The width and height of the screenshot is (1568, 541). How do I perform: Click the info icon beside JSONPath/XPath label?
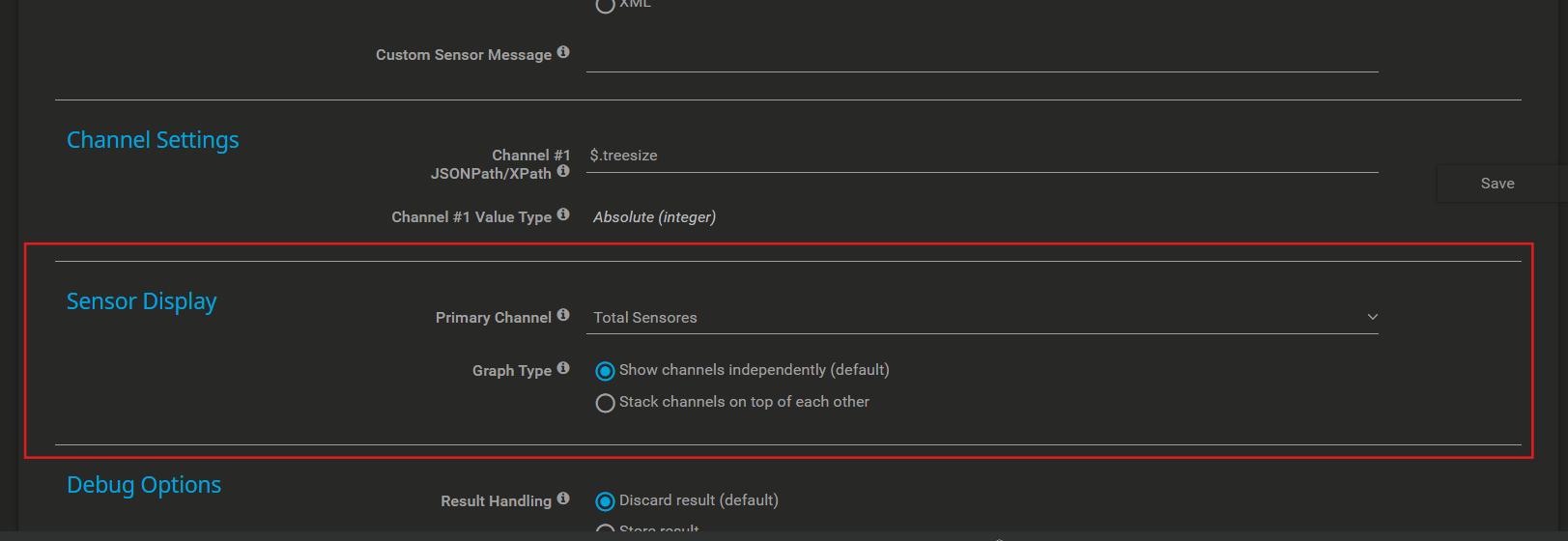point(563,171)
